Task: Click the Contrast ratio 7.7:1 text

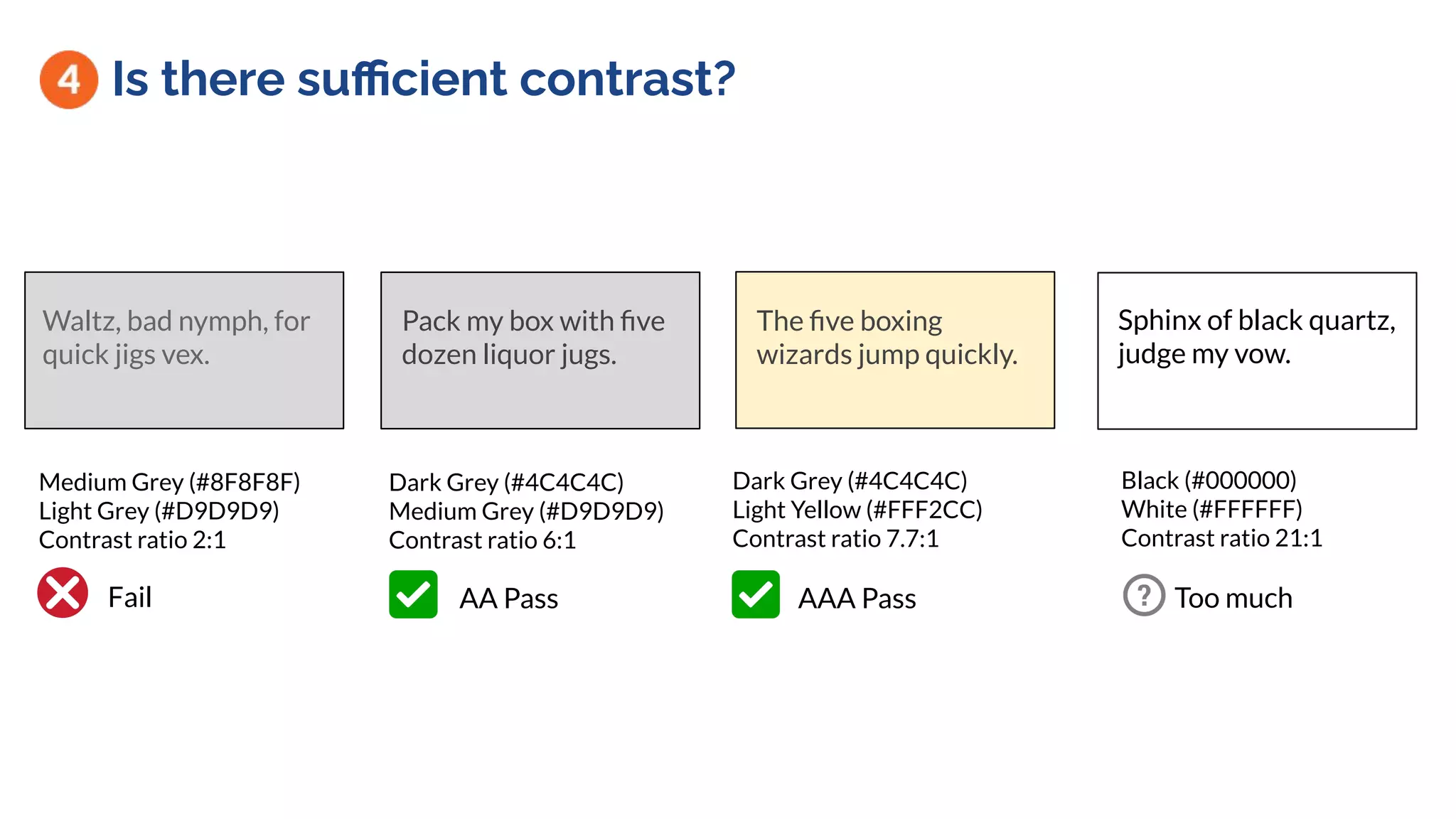Action: [x=835, y=539]
